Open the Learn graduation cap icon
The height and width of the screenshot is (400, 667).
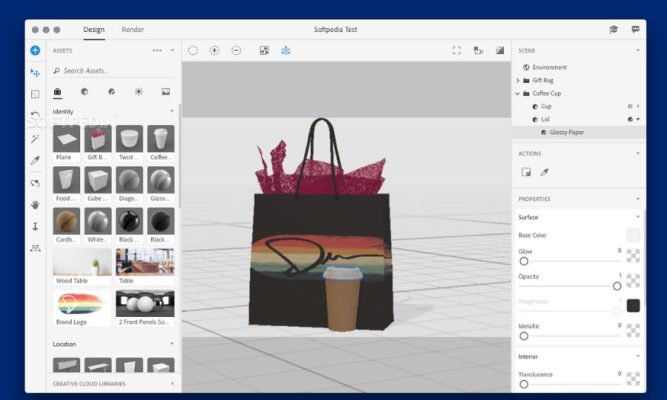tap(613, 30)
